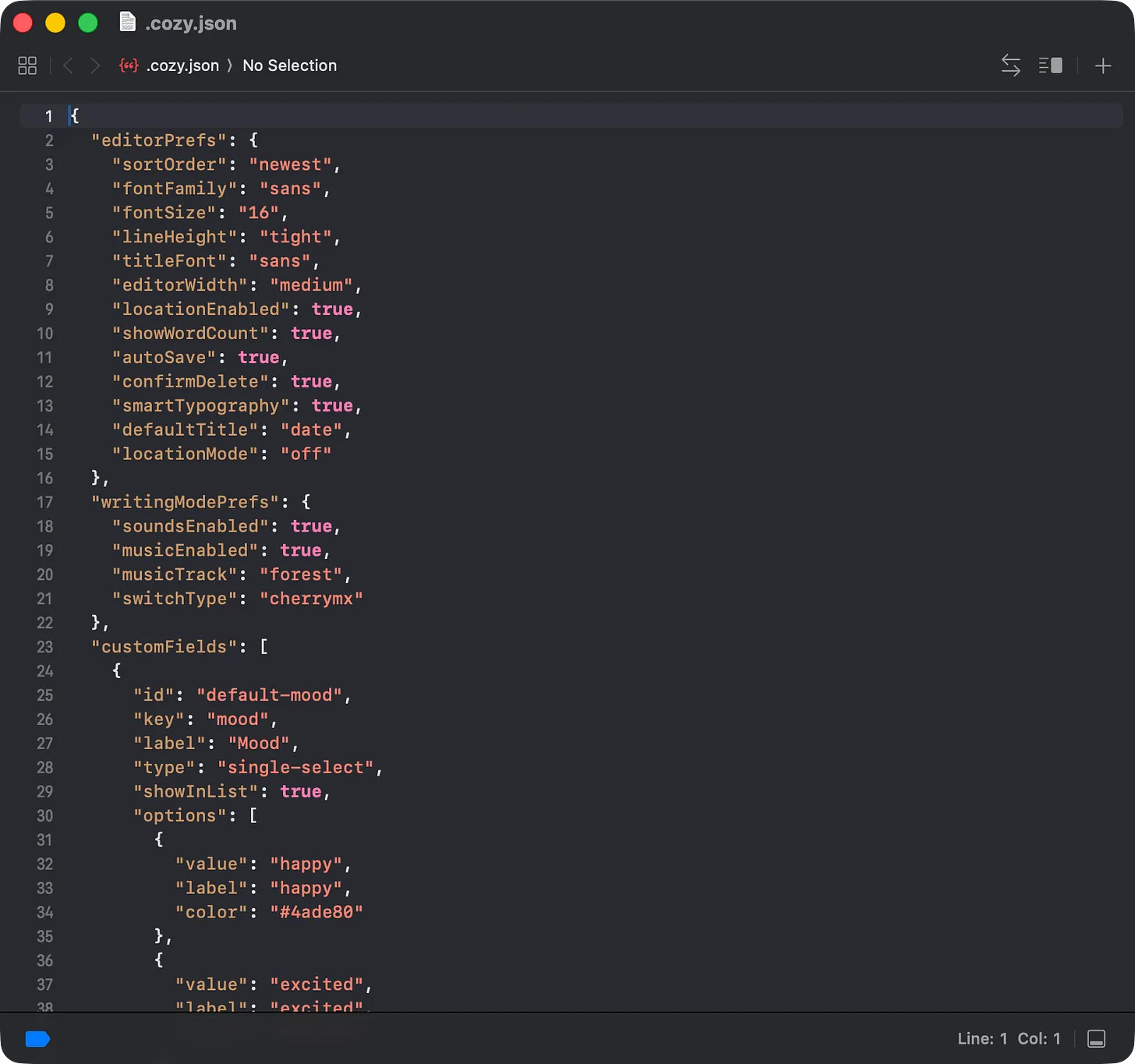This screenshot has height=1064, width=1135.
Task: Click the "mood" key value
Action: click(x=238, y=719)
